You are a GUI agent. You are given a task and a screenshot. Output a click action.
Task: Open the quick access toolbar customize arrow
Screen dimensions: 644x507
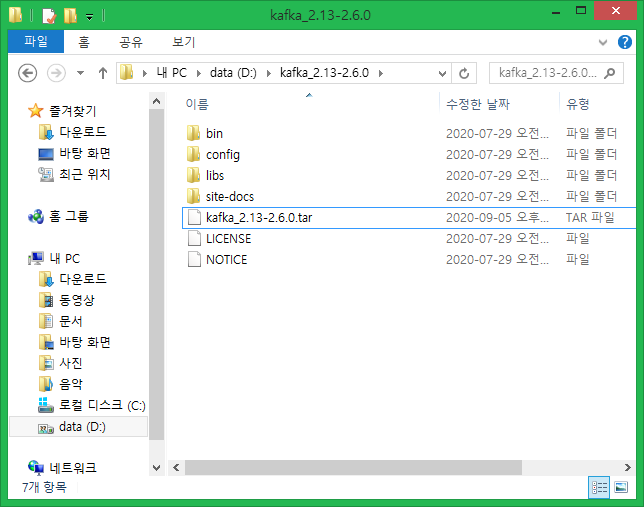(x=89, y=16)
